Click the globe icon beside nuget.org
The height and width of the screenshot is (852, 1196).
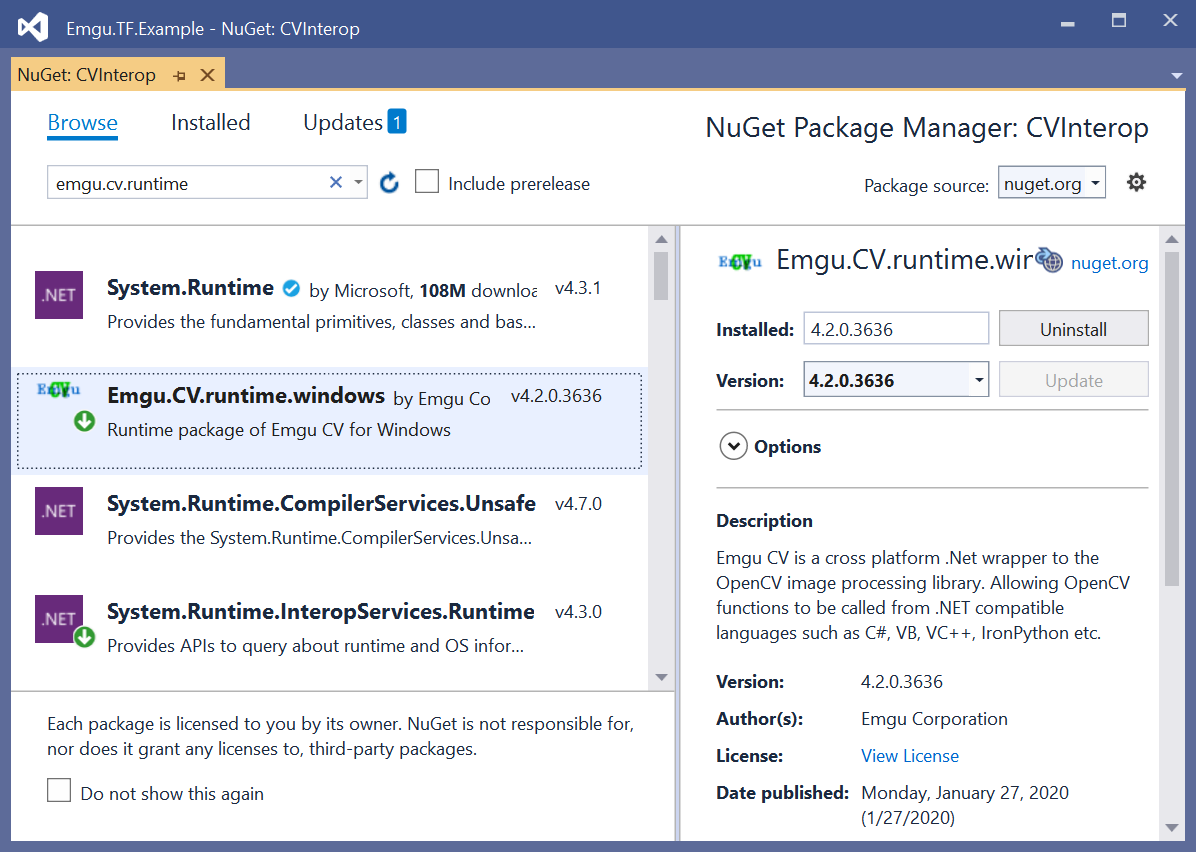(1049, 260)
